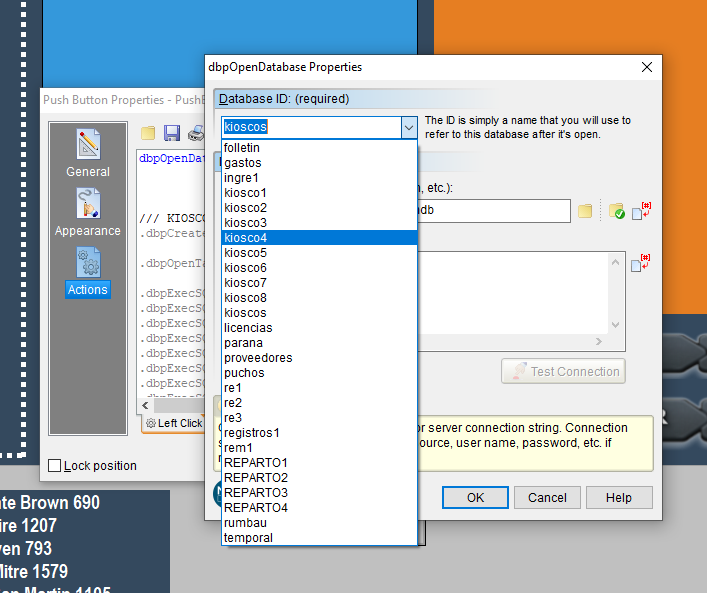Click the open folder icon in script toolbar
Image resolution: width=707 pixels, height=593 pixels.
coord(148,133)
